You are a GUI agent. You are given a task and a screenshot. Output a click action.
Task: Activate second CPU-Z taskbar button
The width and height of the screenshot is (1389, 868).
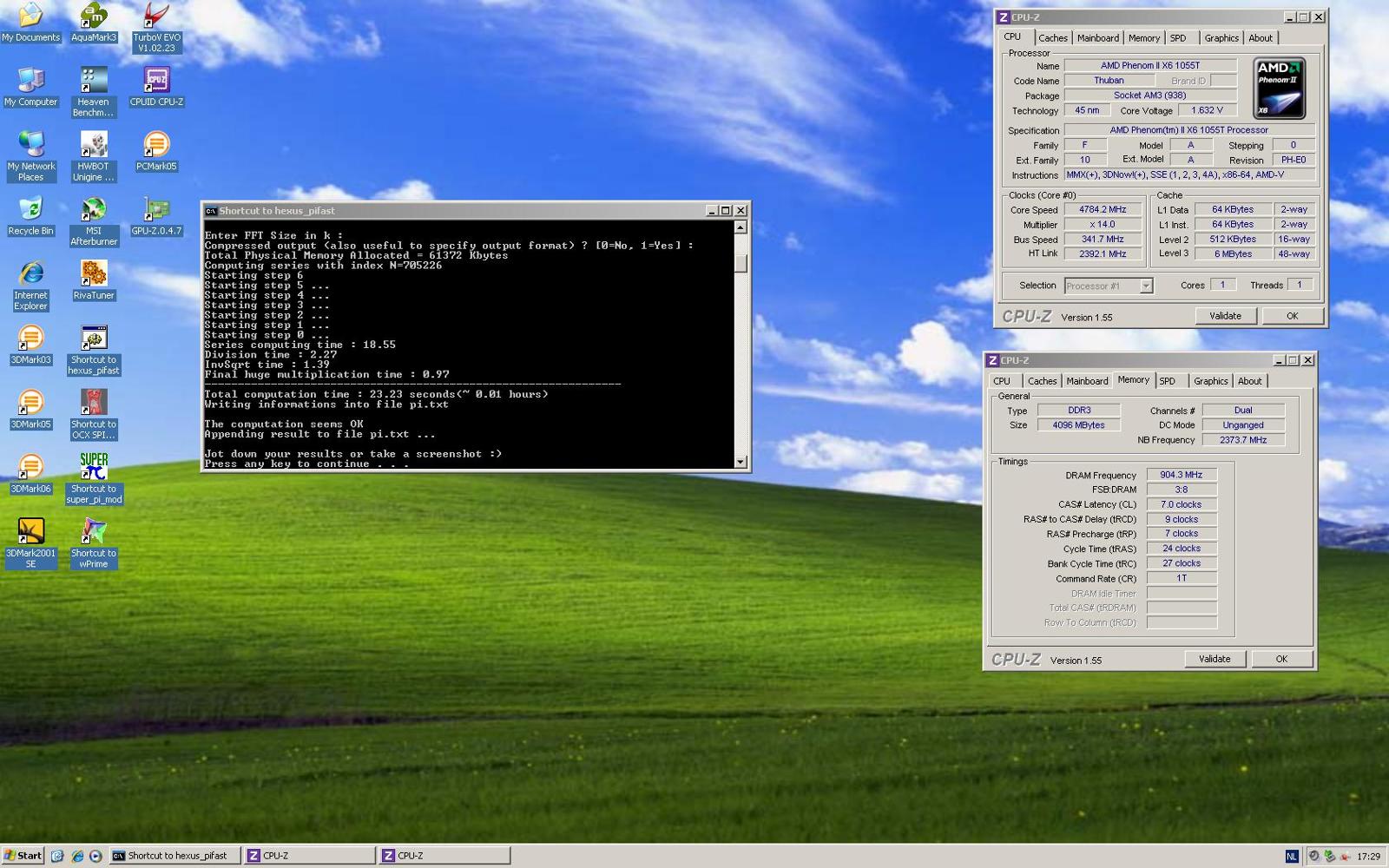click(x=444, y=856)
